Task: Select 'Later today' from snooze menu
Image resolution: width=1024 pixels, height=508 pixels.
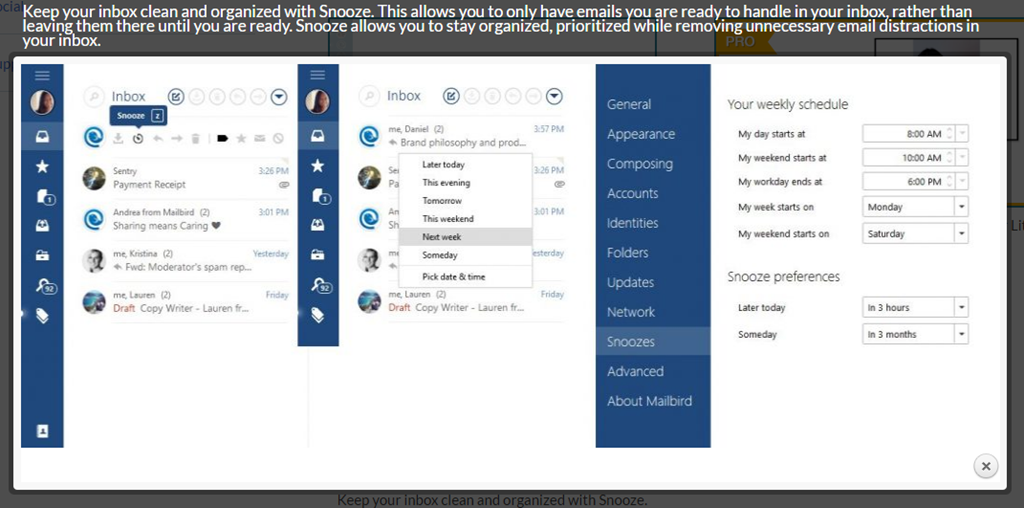Action: click(x=443, y=165)
